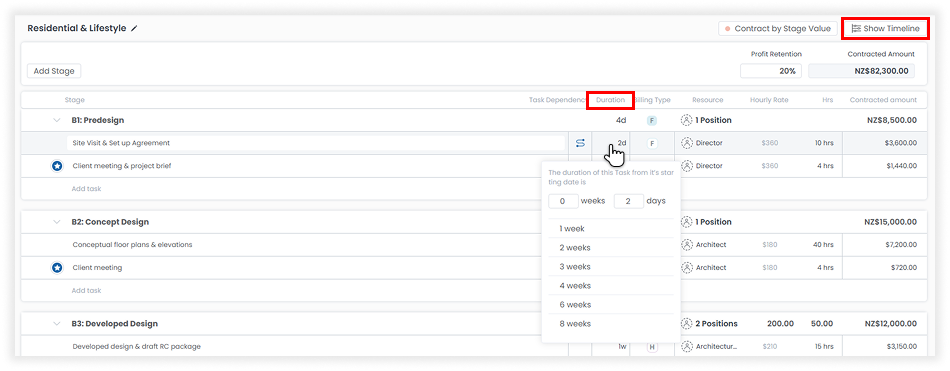Click the Add Stage button

click(54, 71)
